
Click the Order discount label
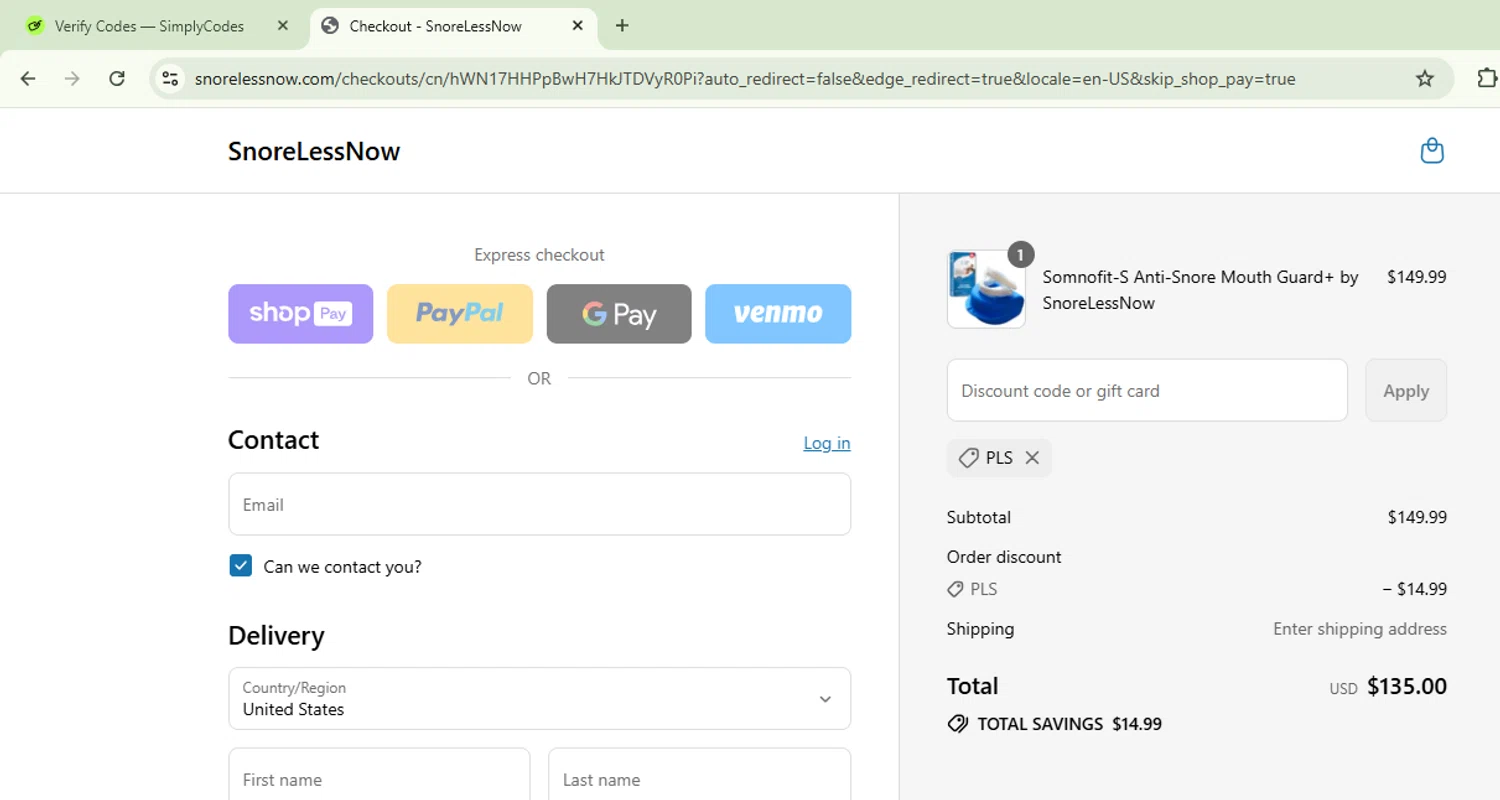1004,557
